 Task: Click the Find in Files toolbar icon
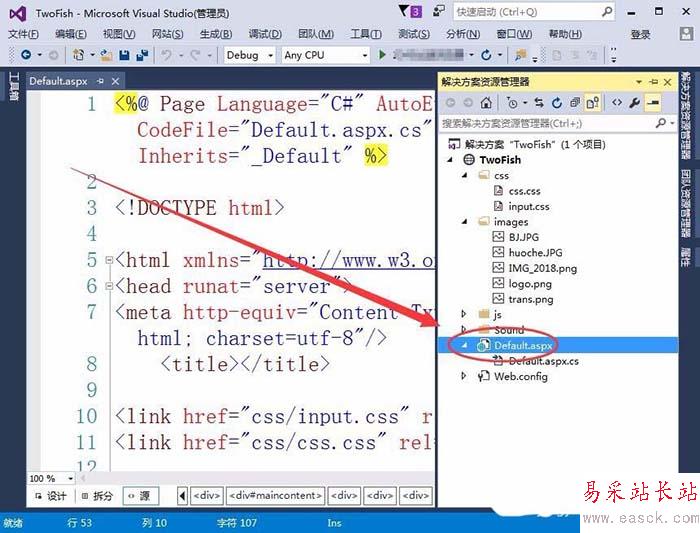click(520, 55)
